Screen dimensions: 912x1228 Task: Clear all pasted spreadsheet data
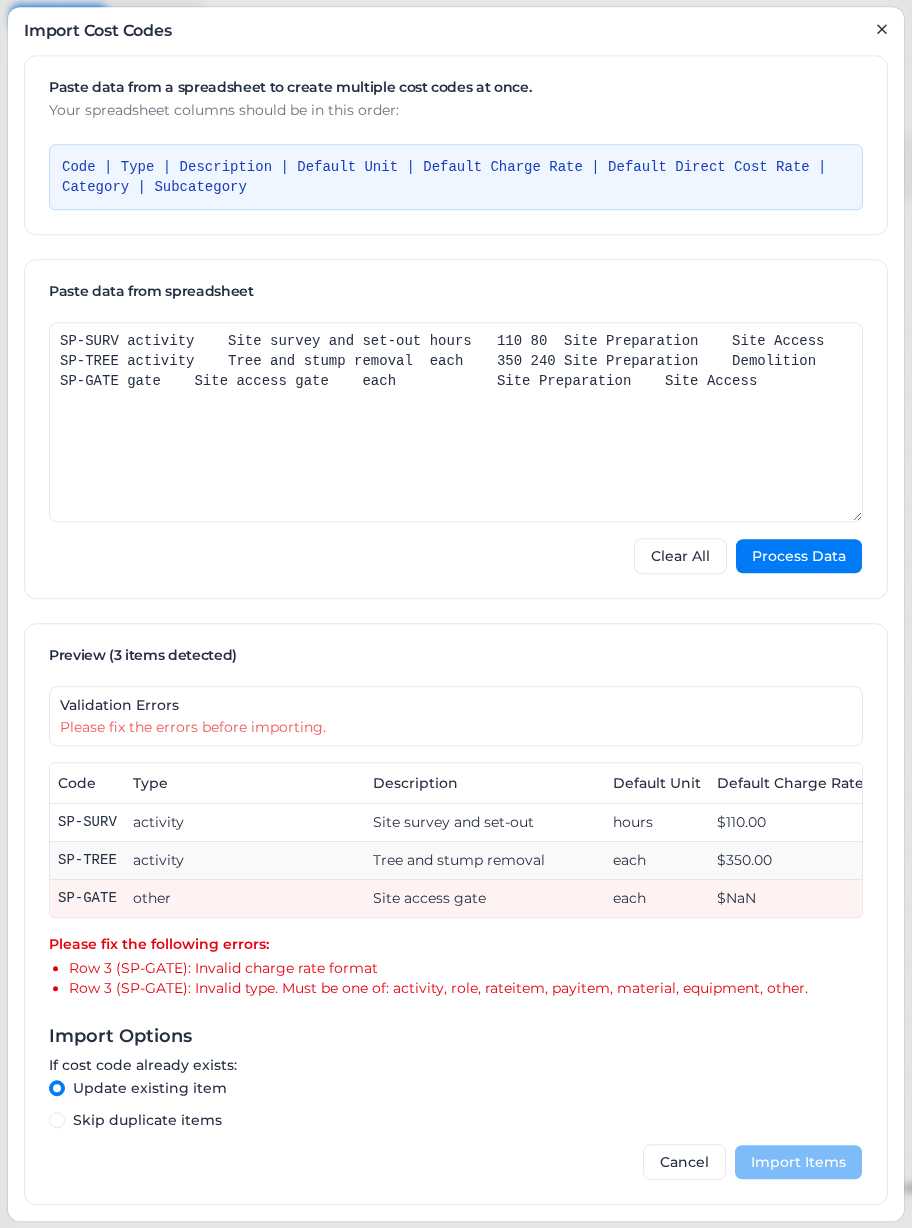point(680,556)
